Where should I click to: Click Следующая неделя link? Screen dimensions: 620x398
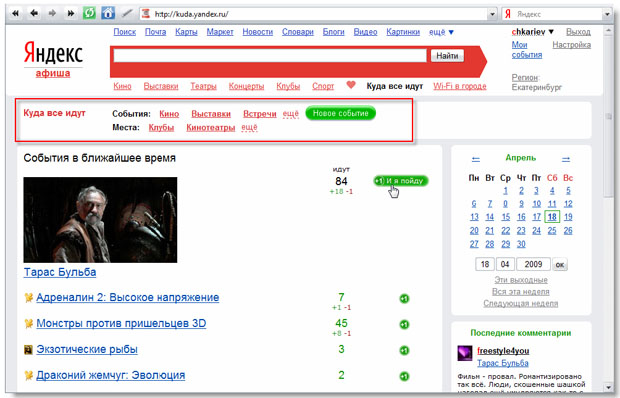pyautogui.click(x=521, y=304)
